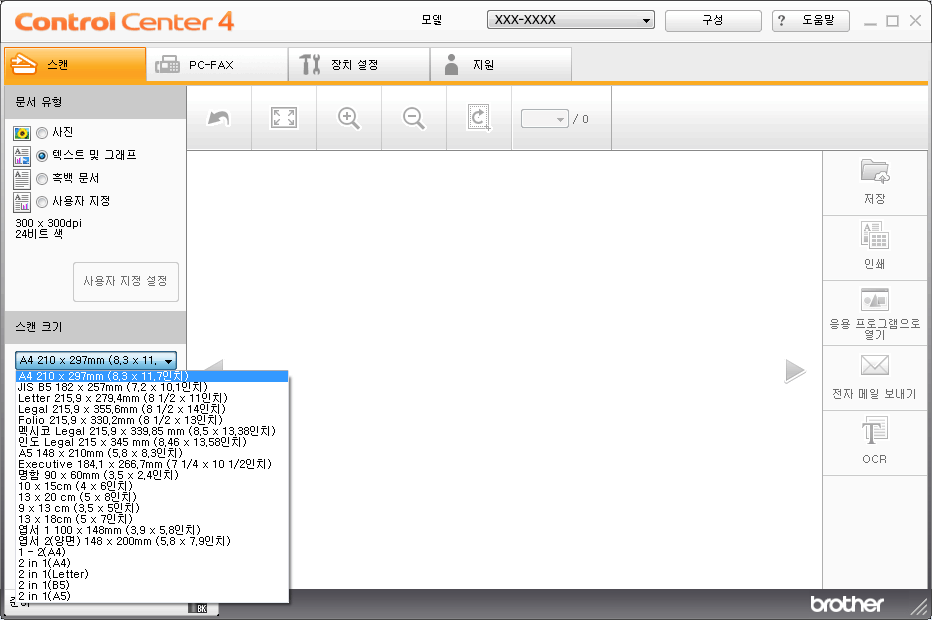Image resolution: width=932 pixels, height=620 pixels.
Task: Collapse the scan size A4 combo box
Action: (96, 360)
